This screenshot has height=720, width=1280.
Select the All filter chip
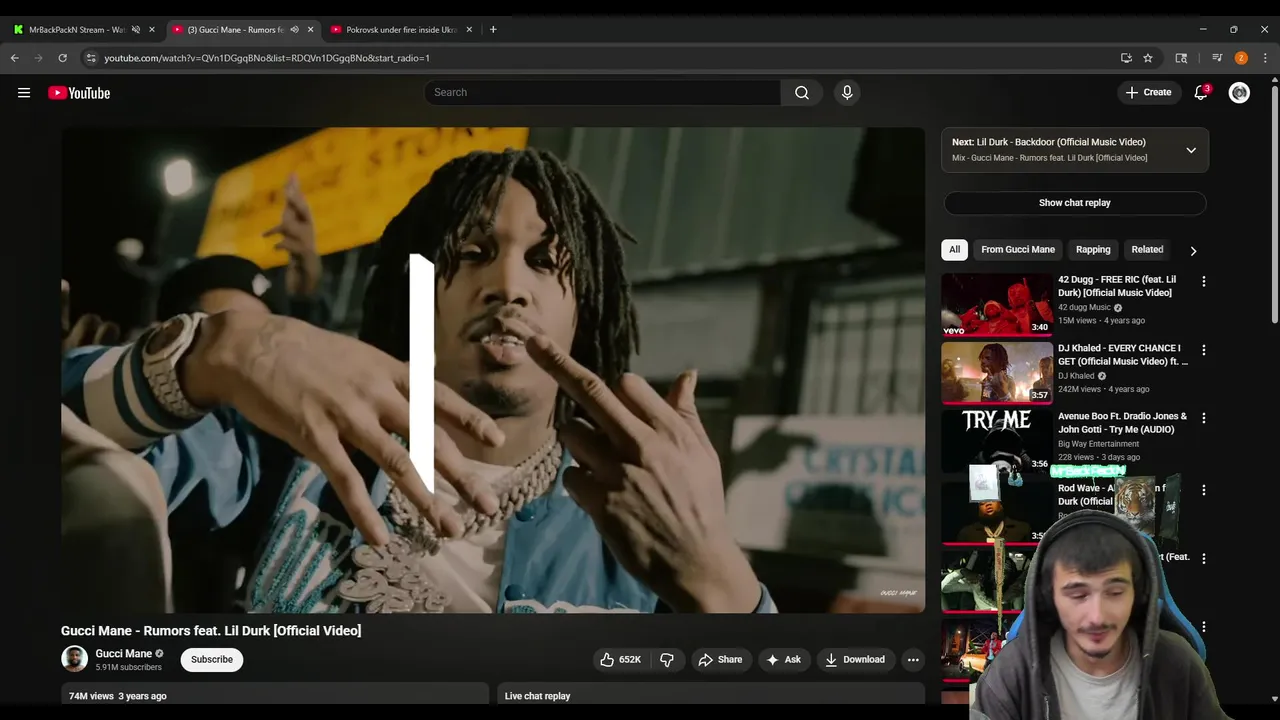(954, 250)
